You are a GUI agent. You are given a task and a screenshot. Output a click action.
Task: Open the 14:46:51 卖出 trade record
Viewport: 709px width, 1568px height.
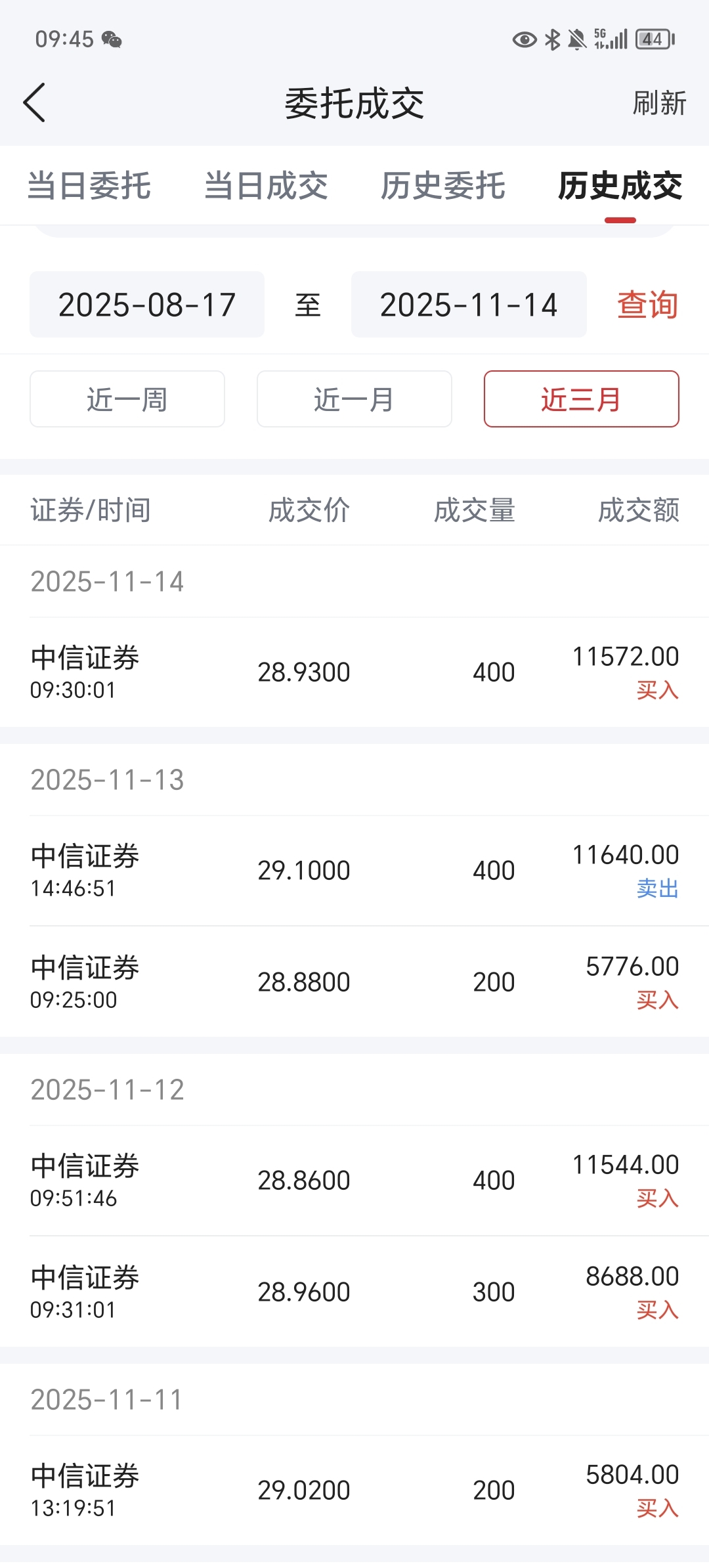pyautogui.click(x=354, y=871)
